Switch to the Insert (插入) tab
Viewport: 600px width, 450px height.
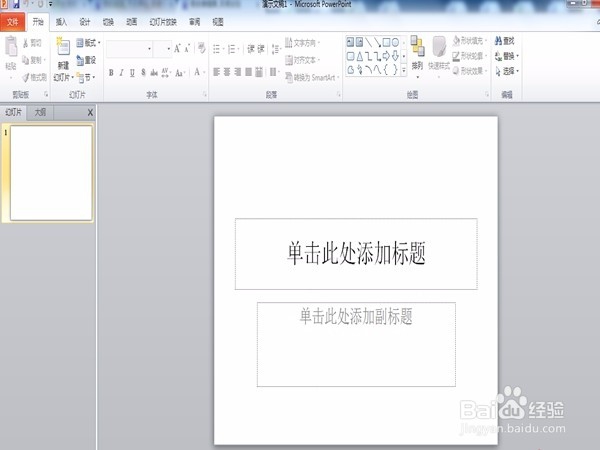(x=61, y=22)
